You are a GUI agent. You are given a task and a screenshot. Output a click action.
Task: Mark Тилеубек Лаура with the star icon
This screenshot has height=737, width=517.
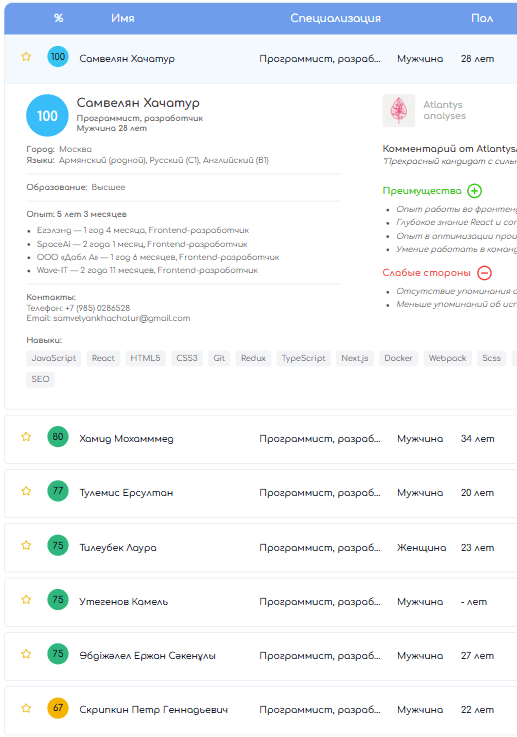click(26, 545)
